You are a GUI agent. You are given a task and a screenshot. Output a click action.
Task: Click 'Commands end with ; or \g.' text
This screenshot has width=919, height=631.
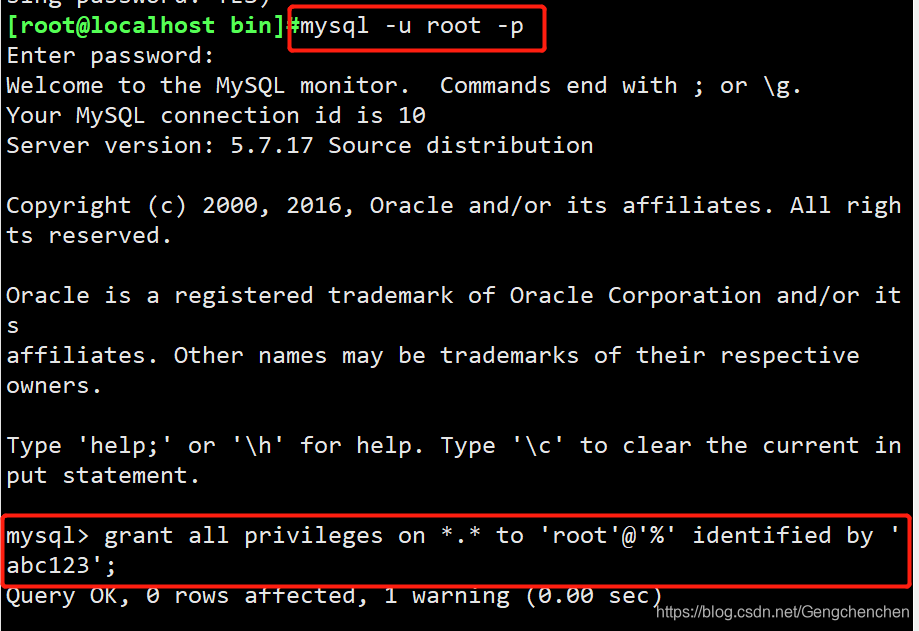point(620,86)
